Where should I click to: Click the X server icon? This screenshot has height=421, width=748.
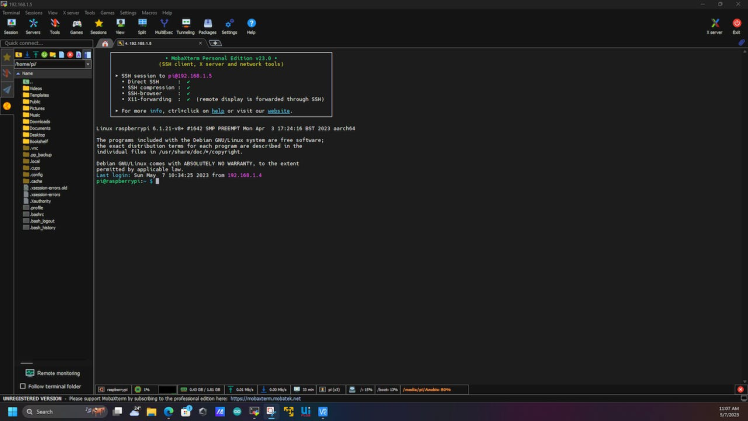click(714, 25)
